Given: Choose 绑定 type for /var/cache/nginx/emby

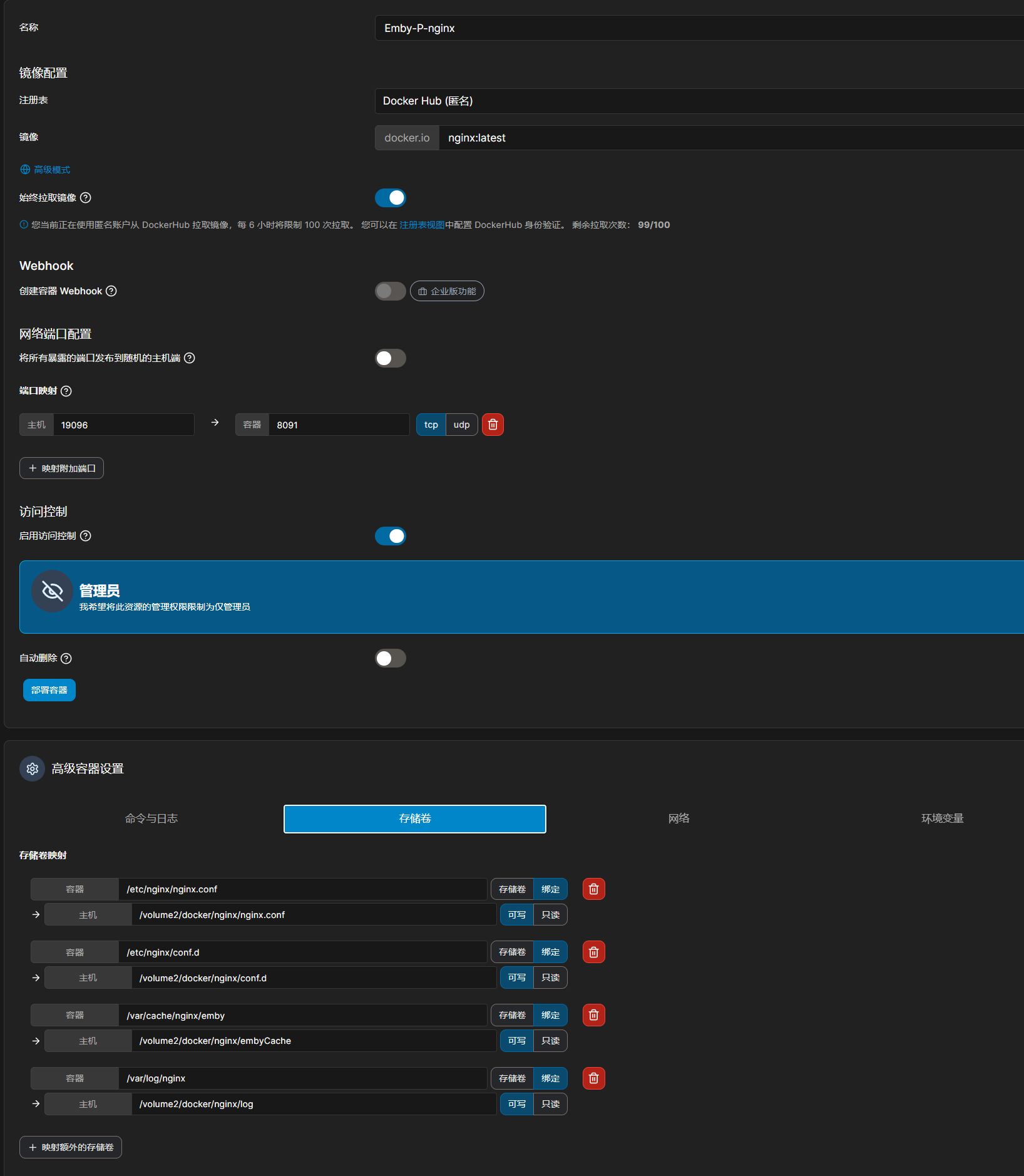Looking at the screenshot, I should 551,1015.
